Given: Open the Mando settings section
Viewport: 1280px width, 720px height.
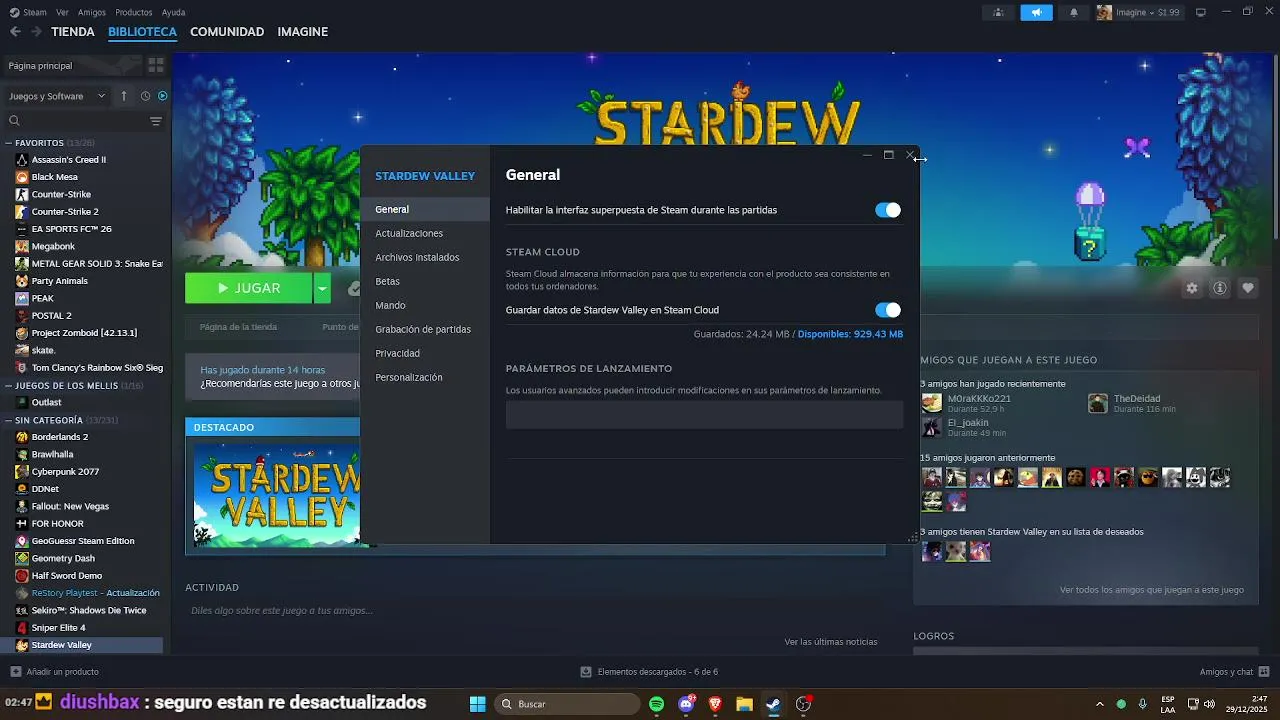Looking at the screenshot, I should pos(425,306).
